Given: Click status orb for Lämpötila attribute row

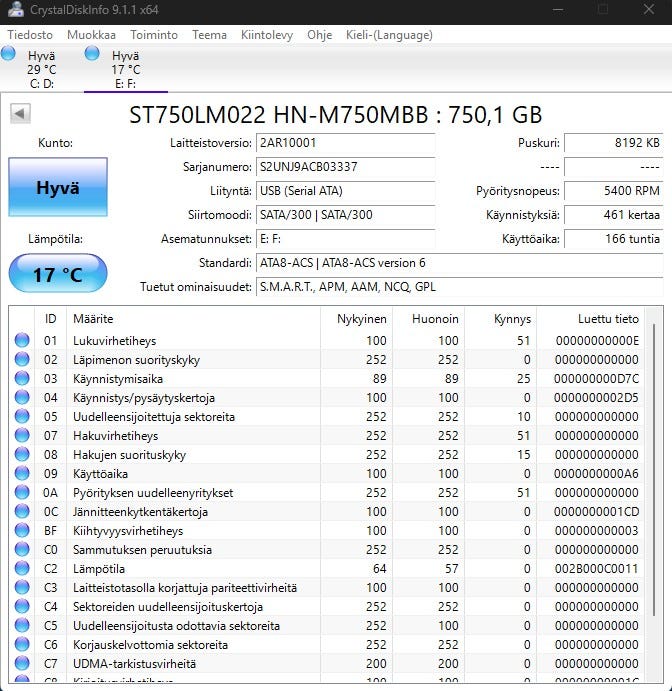Looking at the screenshot, I should pyautogui.click(x=22, y=569).
